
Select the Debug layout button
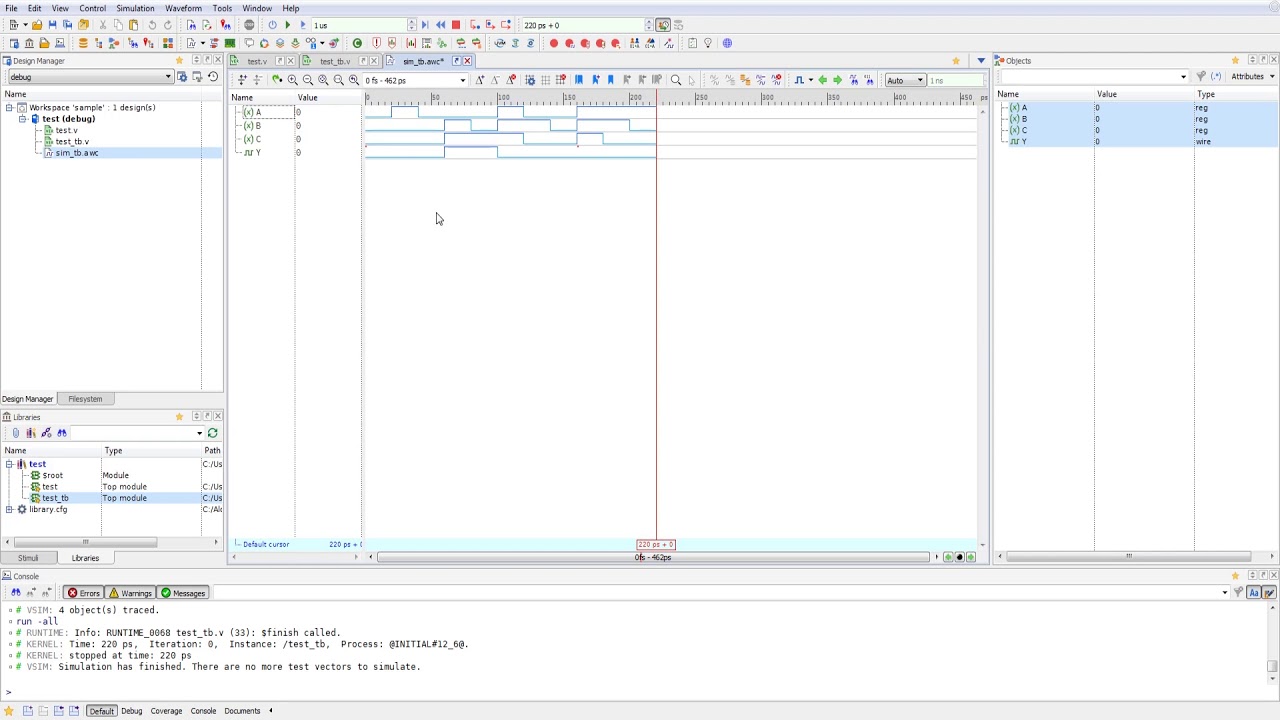[132, 711]
